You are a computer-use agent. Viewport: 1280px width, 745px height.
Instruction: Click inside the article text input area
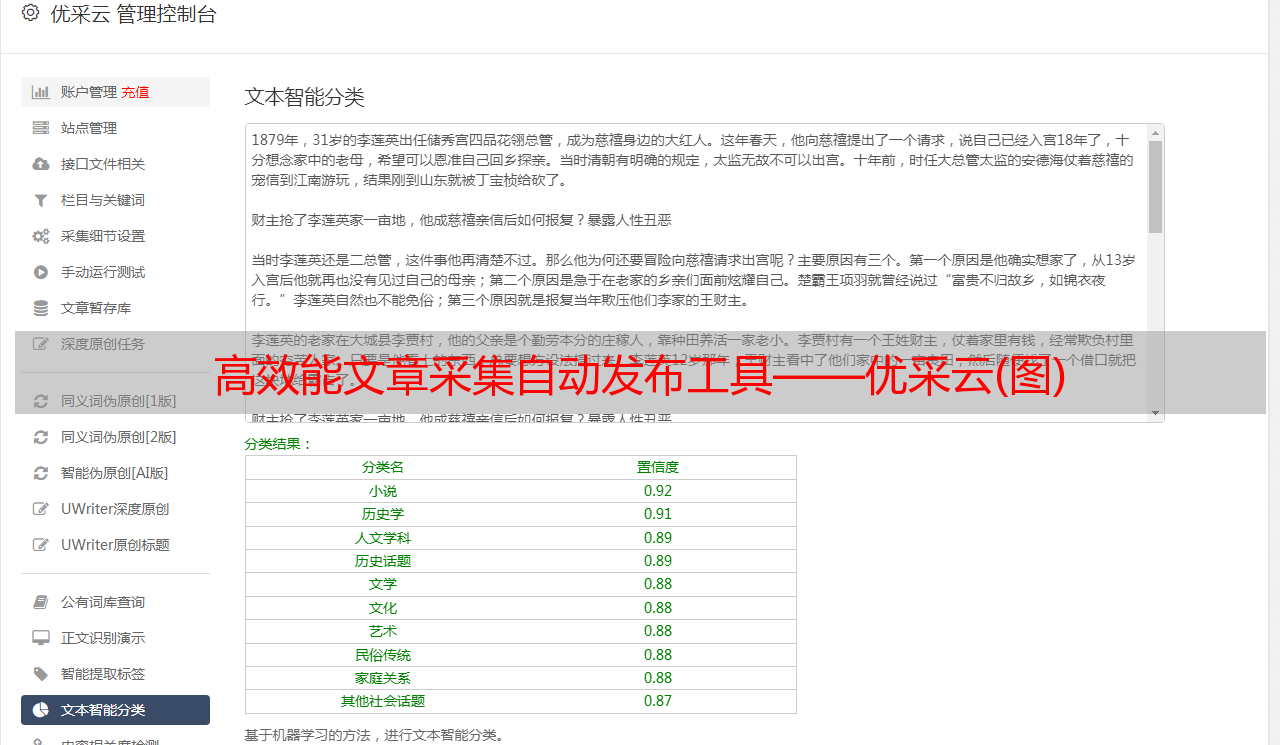pyautogui.click(x=696, y=272)
